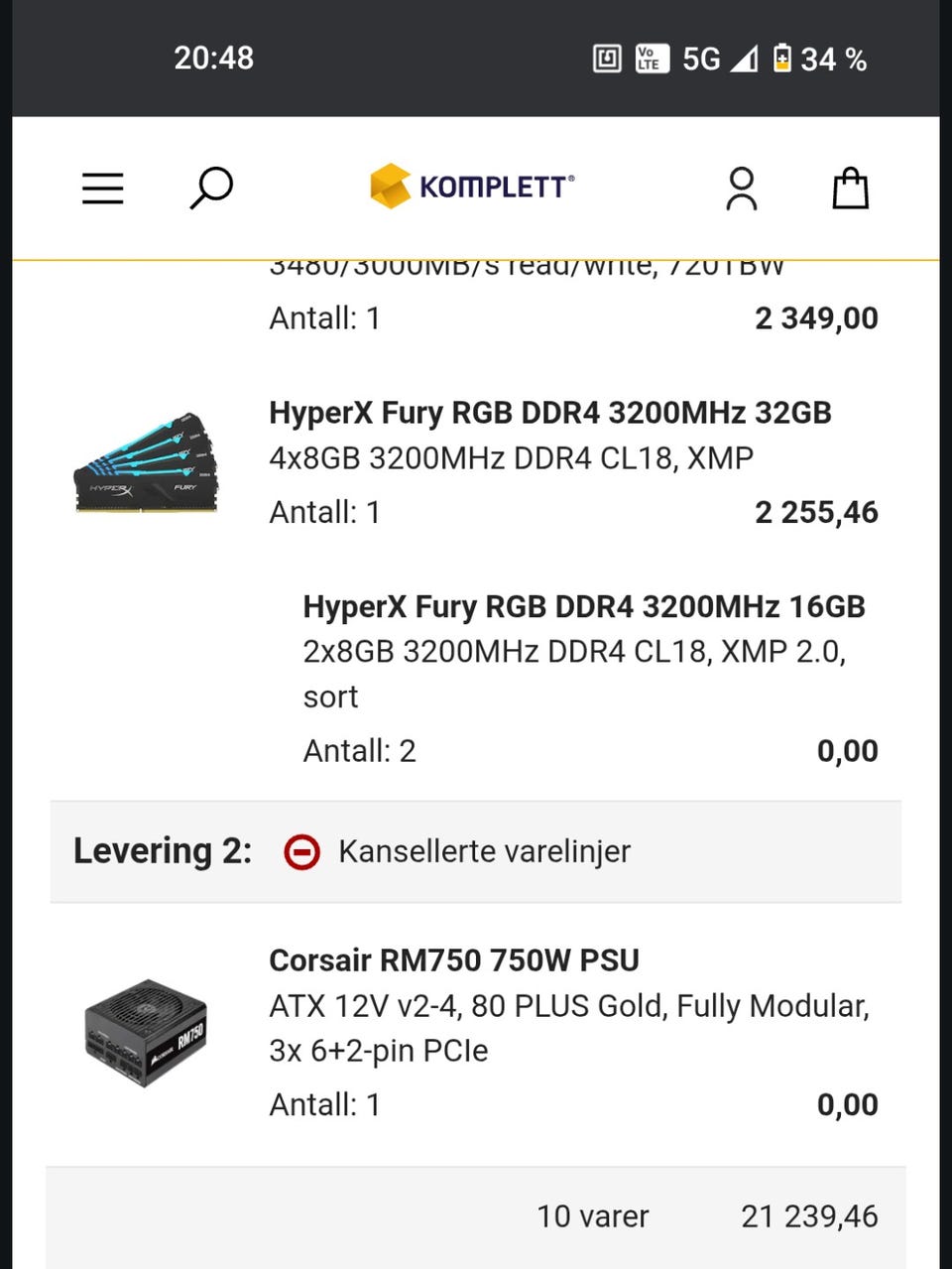The height and width of the screenshot is (1269, 952).
Task: Tap the 2 255,46 price
Action: tap(816, 512)
